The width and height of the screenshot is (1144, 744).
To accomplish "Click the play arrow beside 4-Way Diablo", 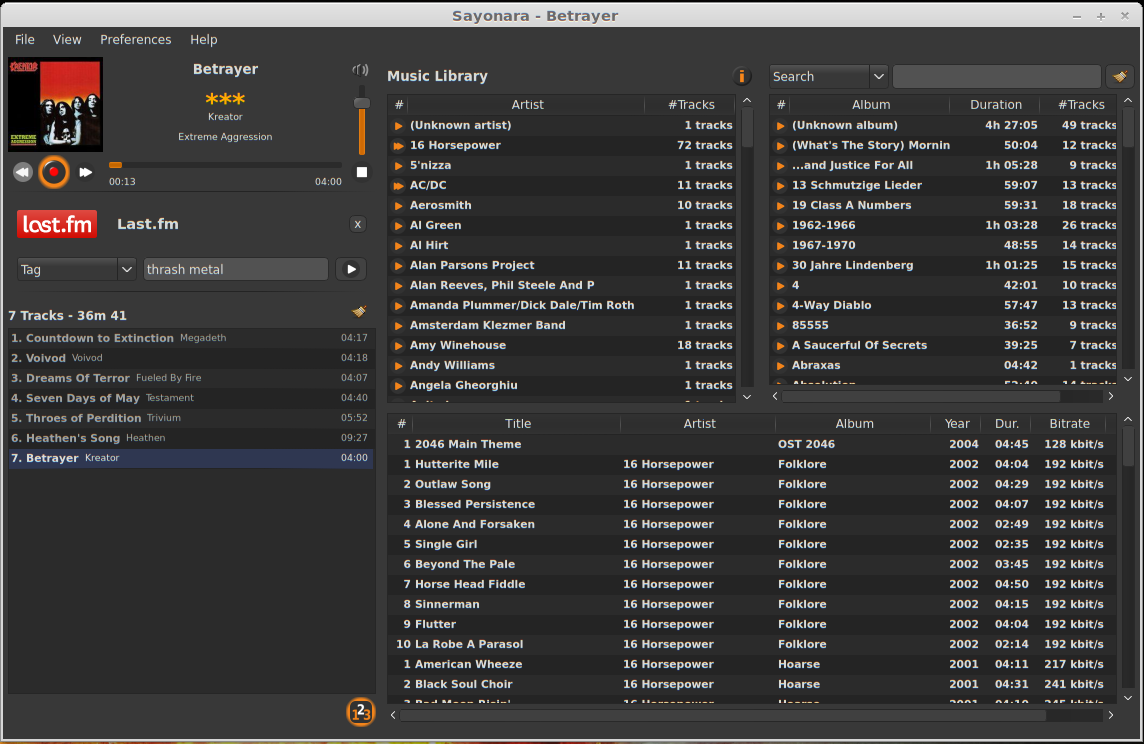I will point(781,306).
